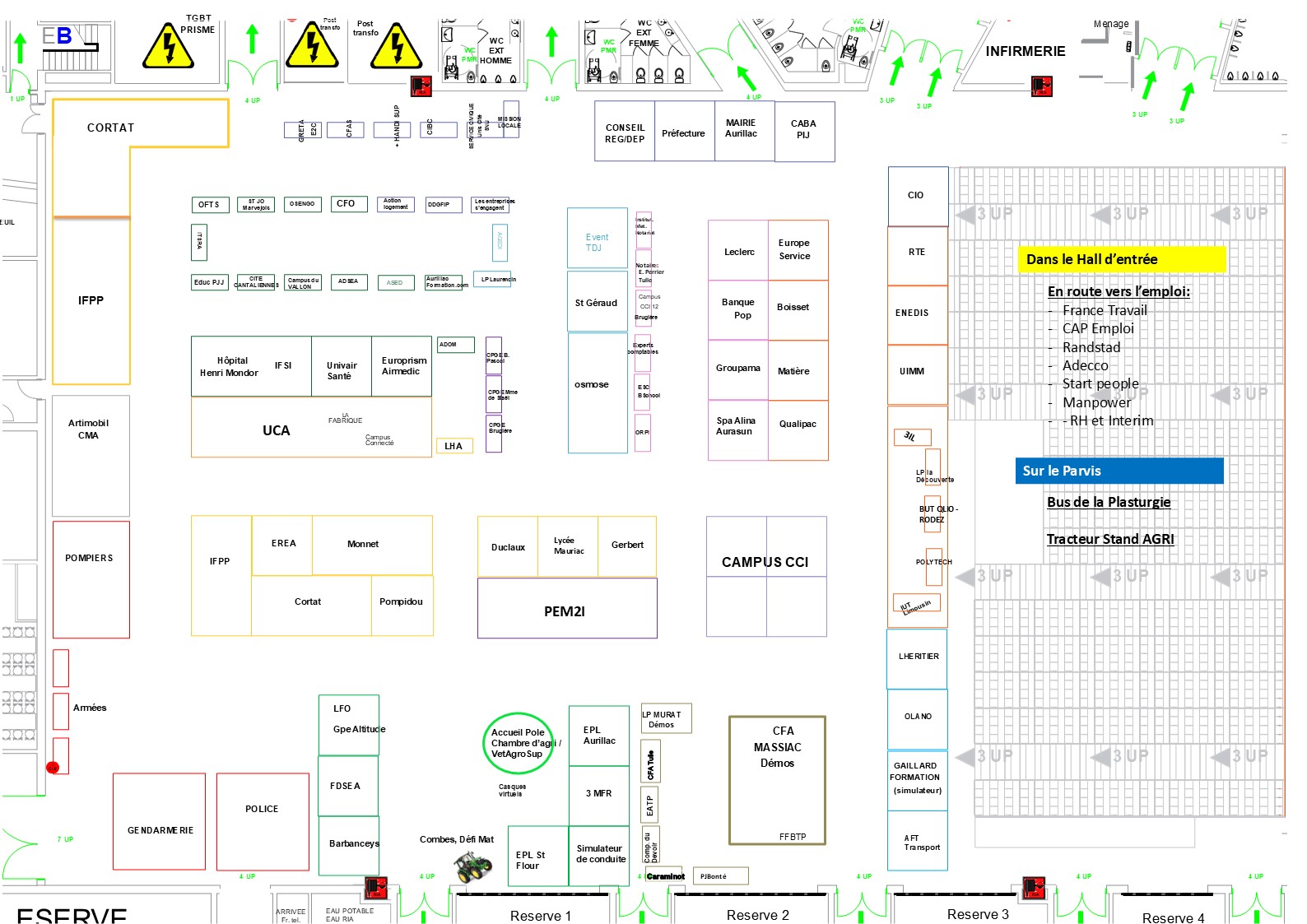Click the OFTS stand
Viewport: 1307px width, 924px height.
[209, 205]
